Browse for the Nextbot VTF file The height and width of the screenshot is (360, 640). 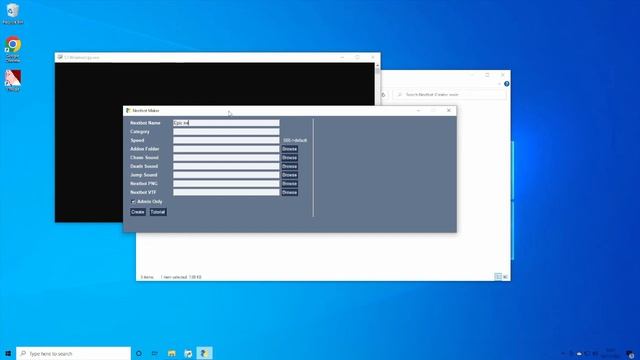coord(289,192)
